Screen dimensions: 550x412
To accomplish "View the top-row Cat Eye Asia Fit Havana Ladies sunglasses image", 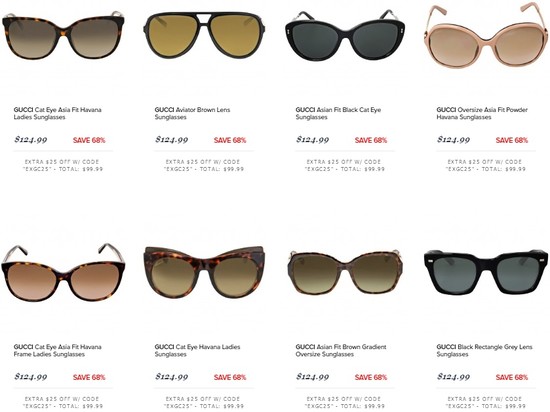I will pyautogui.click(x=63, y=35).
